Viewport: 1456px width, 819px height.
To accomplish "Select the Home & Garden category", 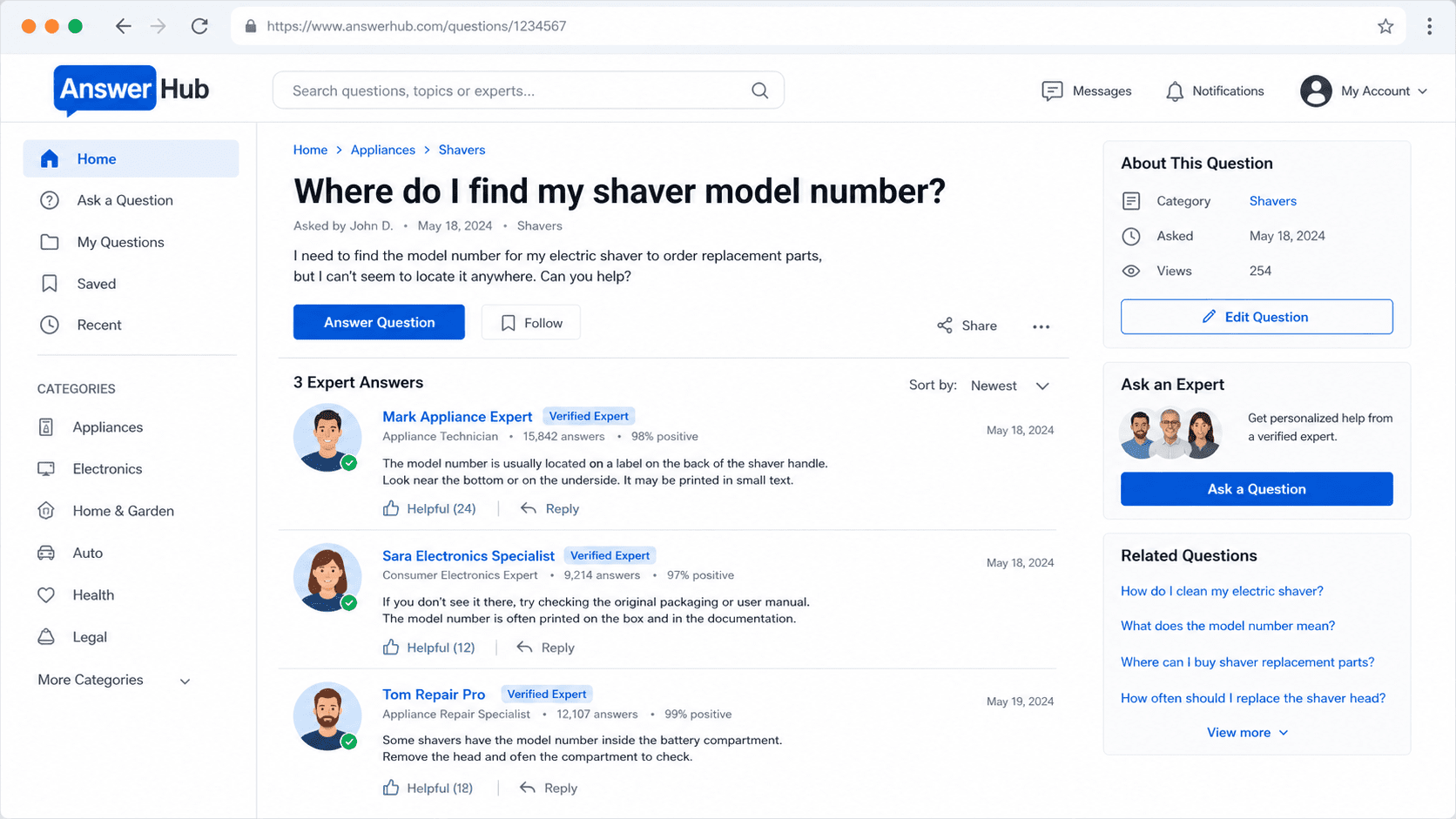I will coord(105,511).
